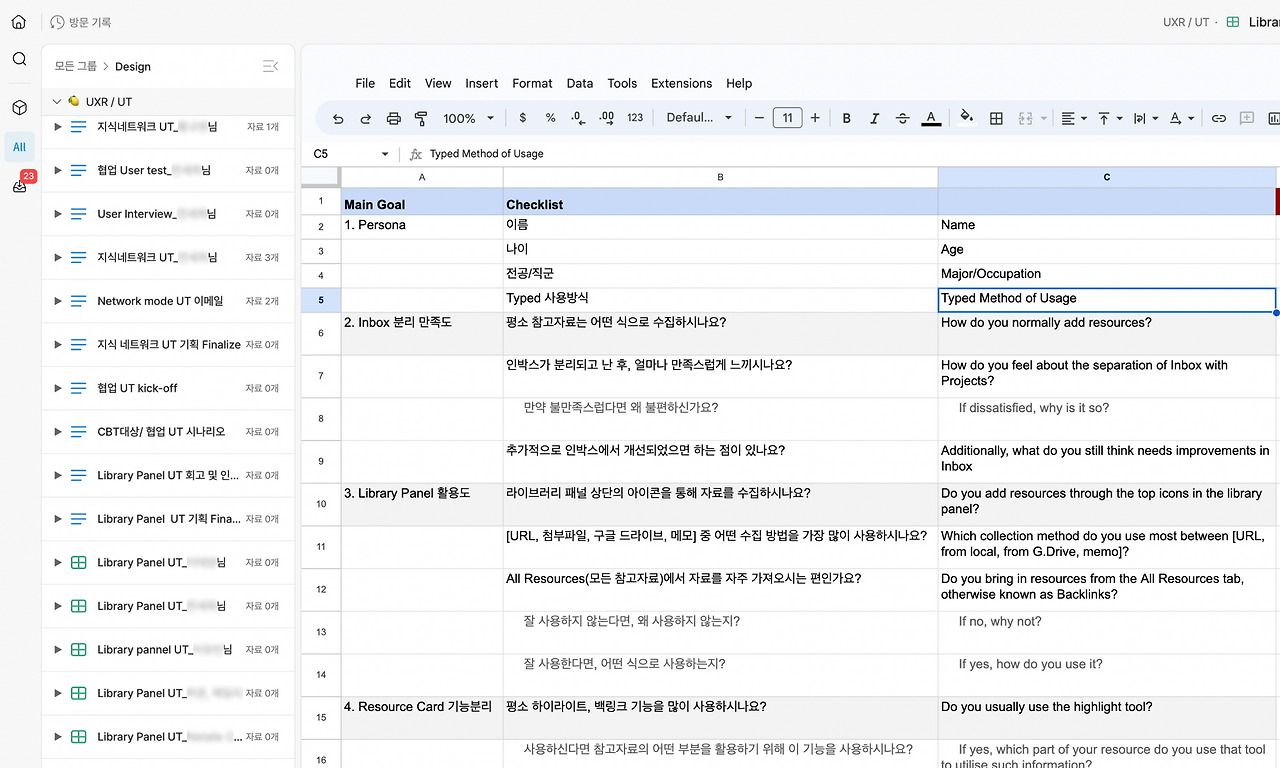The height and width of the screenshot is (768, 1280).
Task: Go to 모든 그룹 in the breadcrumb
Action: tap(76, 66)
